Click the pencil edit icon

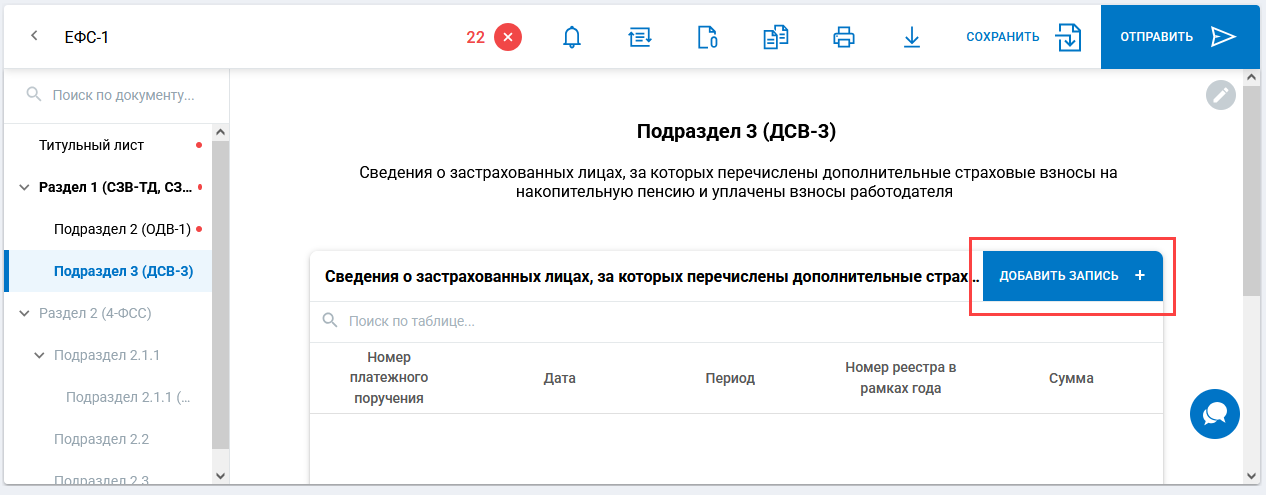click(x=1221, y=95)
